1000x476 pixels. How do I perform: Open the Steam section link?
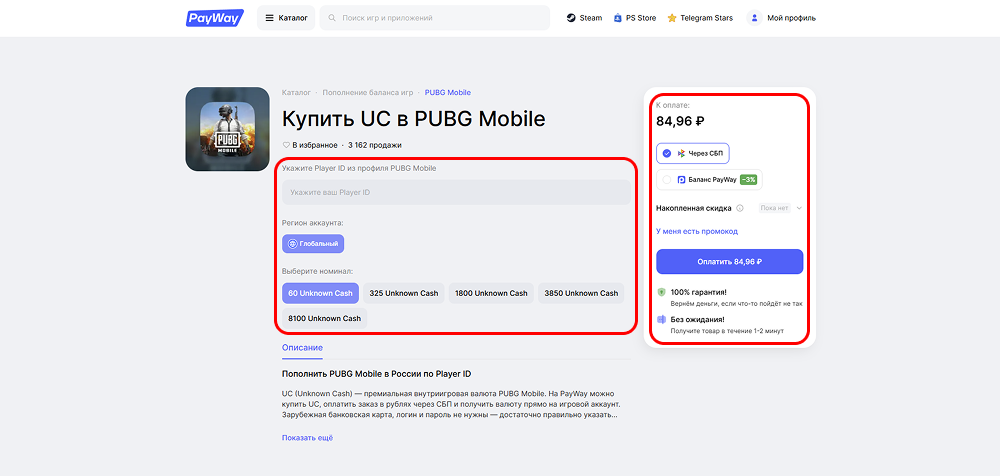[584, 18]
